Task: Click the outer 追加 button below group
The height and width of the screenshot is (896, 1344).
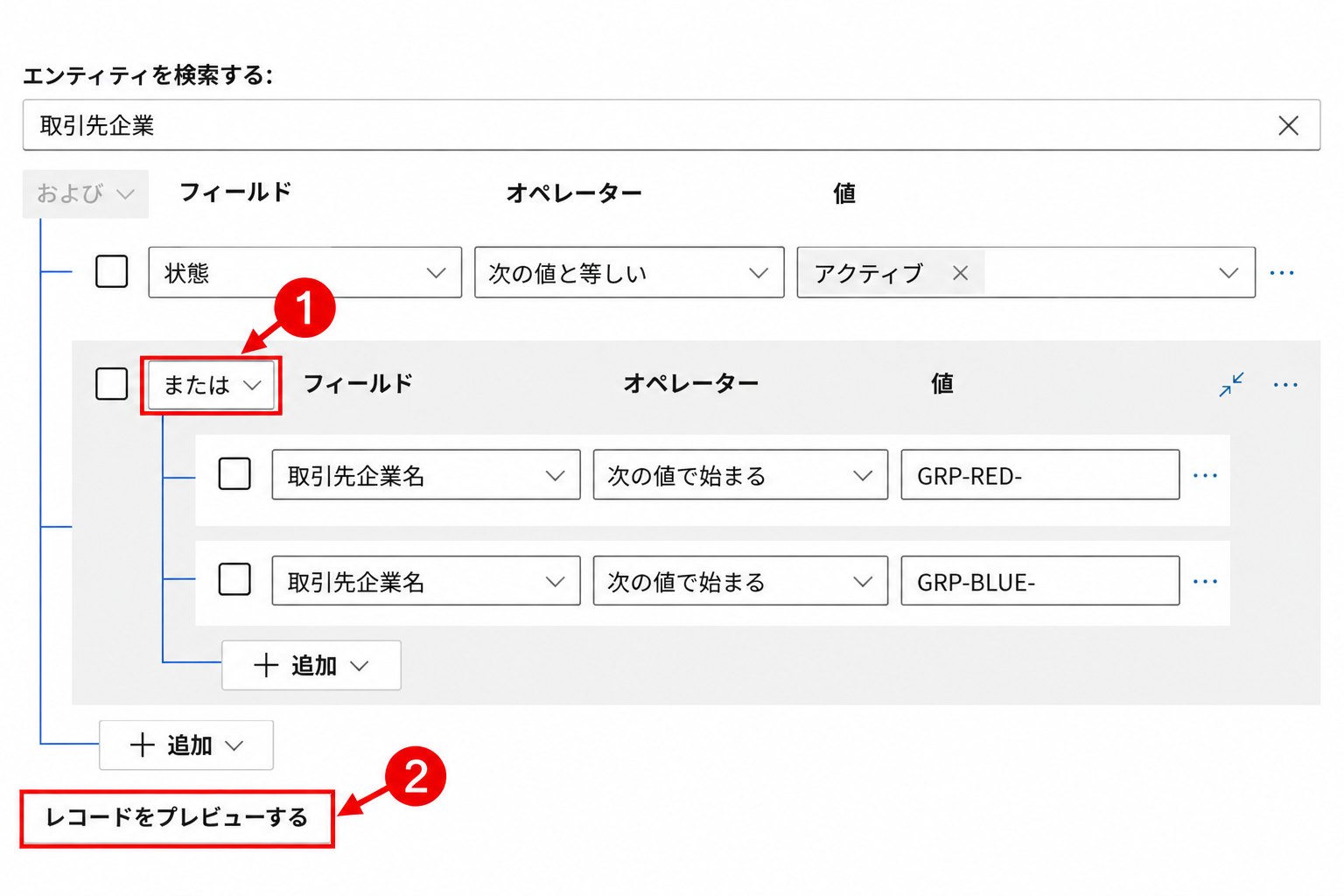Action: coord(186,745)
